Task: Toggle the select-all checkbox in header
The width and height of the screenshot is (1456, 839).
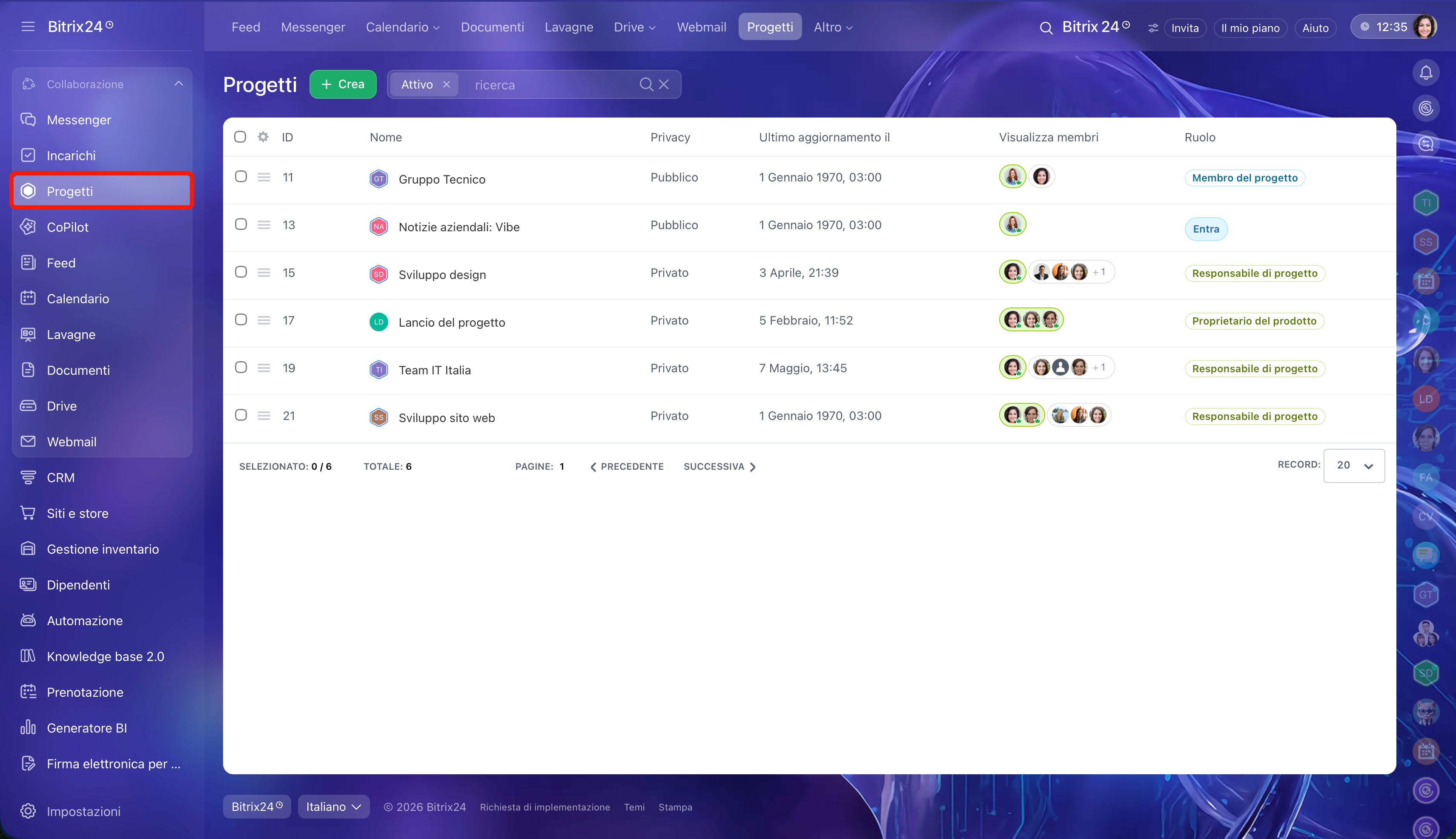Action: tap(240, 137)
